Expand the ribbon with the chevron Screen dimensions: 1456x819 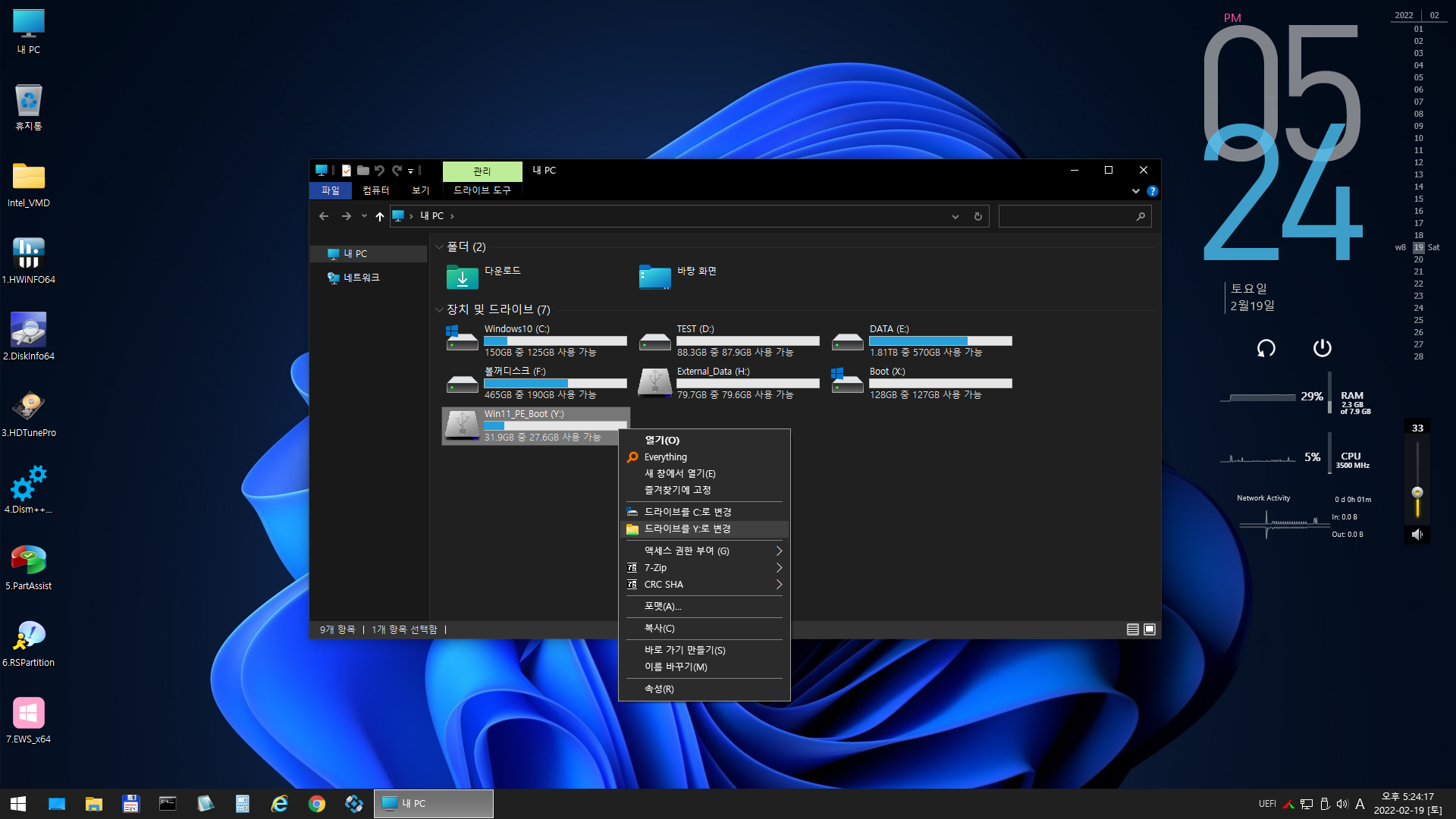(1135, 191)
